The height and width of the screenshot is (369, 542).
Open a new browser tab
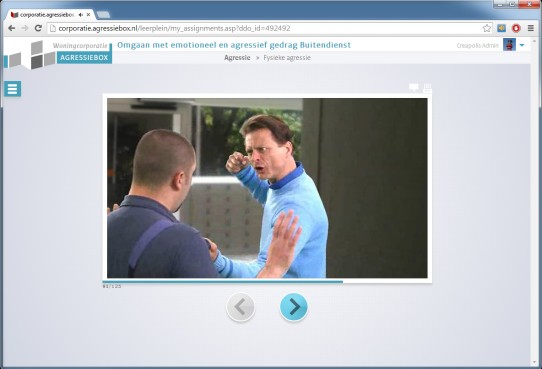[x=103, y=15]
